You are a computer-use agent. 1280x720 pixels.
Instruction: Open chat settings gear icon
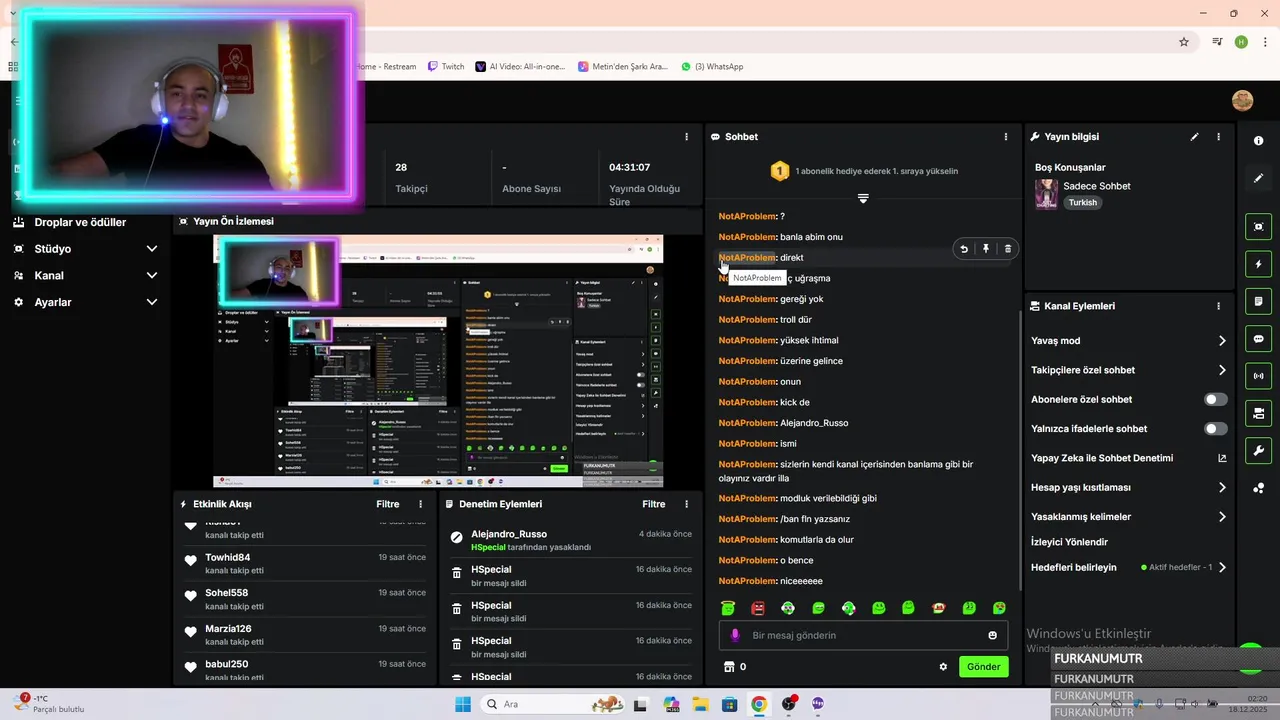tap(943, 667)
